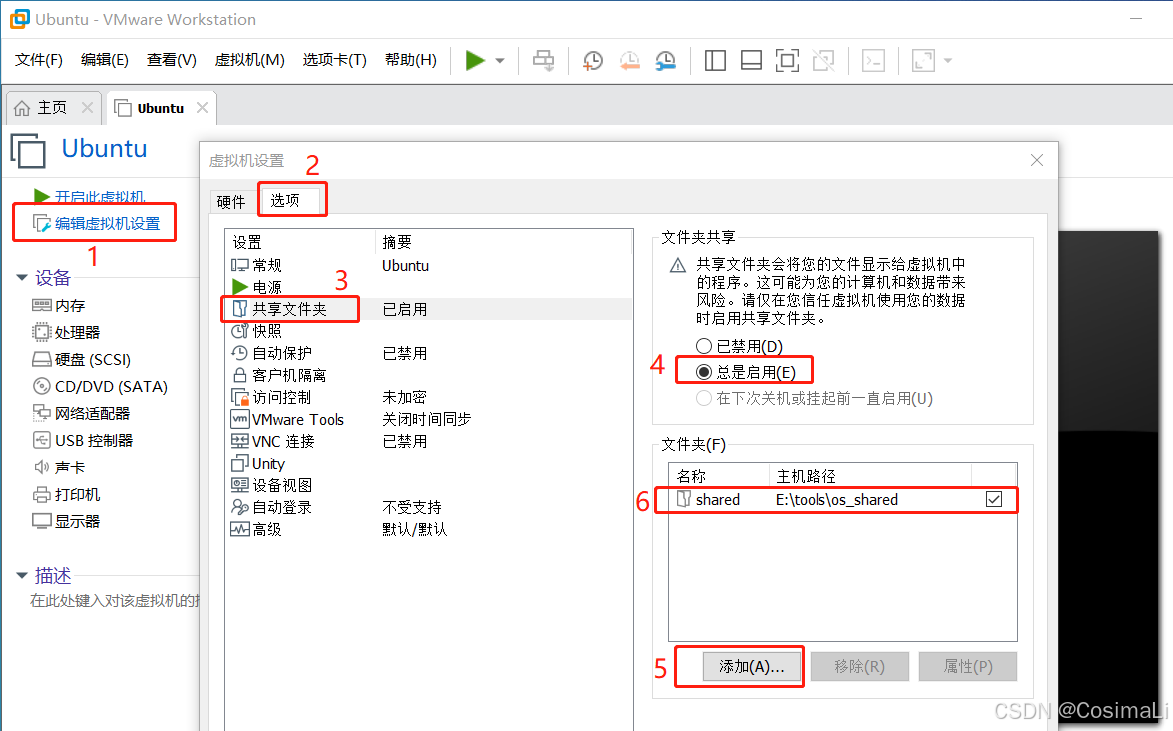Close the Ubuntu tab
1173x731 pixels.
coord(202,108)
